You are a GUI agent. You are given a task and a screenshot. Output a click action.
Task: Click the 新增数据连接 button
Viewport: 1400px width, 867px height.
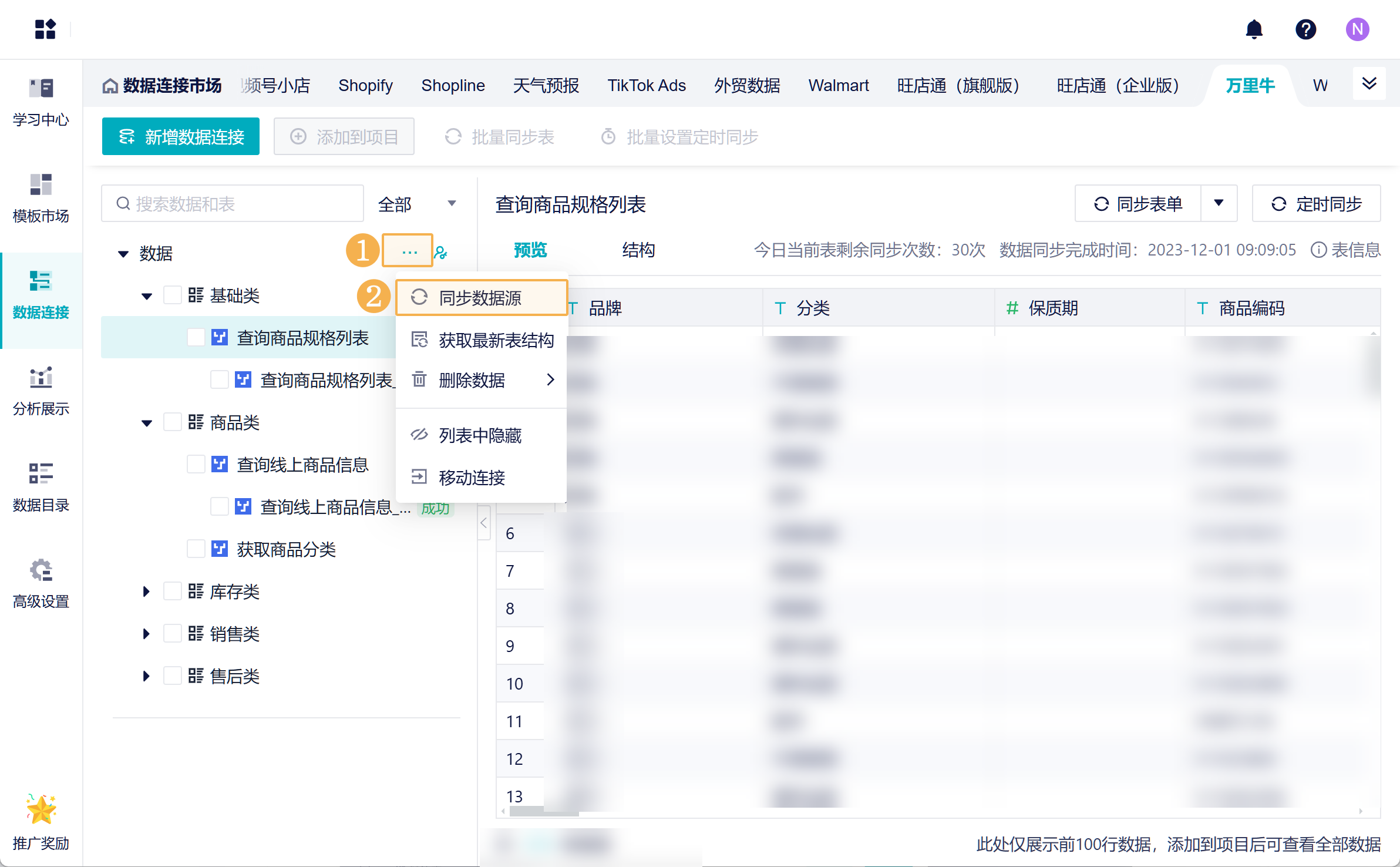[x=181, y=137]
